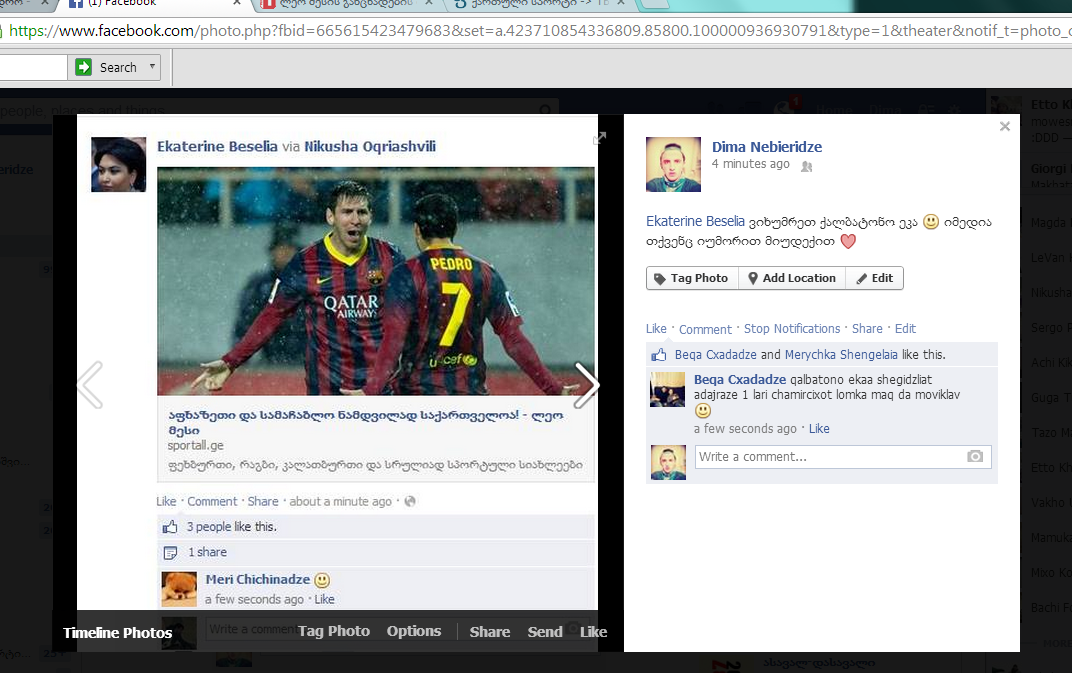Click Share in bottom photo bar
Screen dimensions: 1072x673
pos(490,632)
